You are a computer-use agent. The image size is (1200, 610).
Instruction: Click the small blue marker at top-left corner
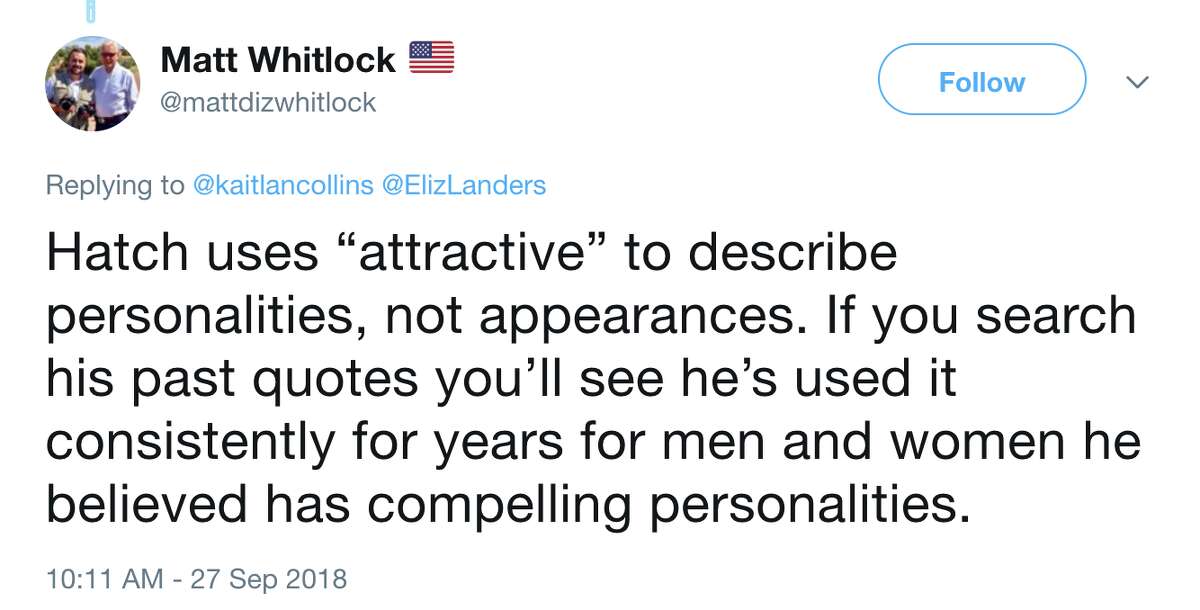coord(92,10)
